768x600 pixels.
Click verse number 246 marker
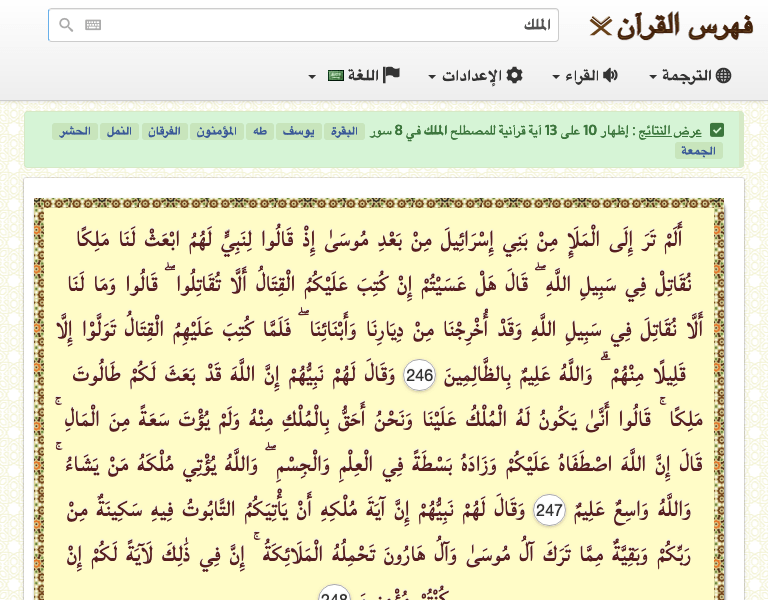tap(419, 376)
